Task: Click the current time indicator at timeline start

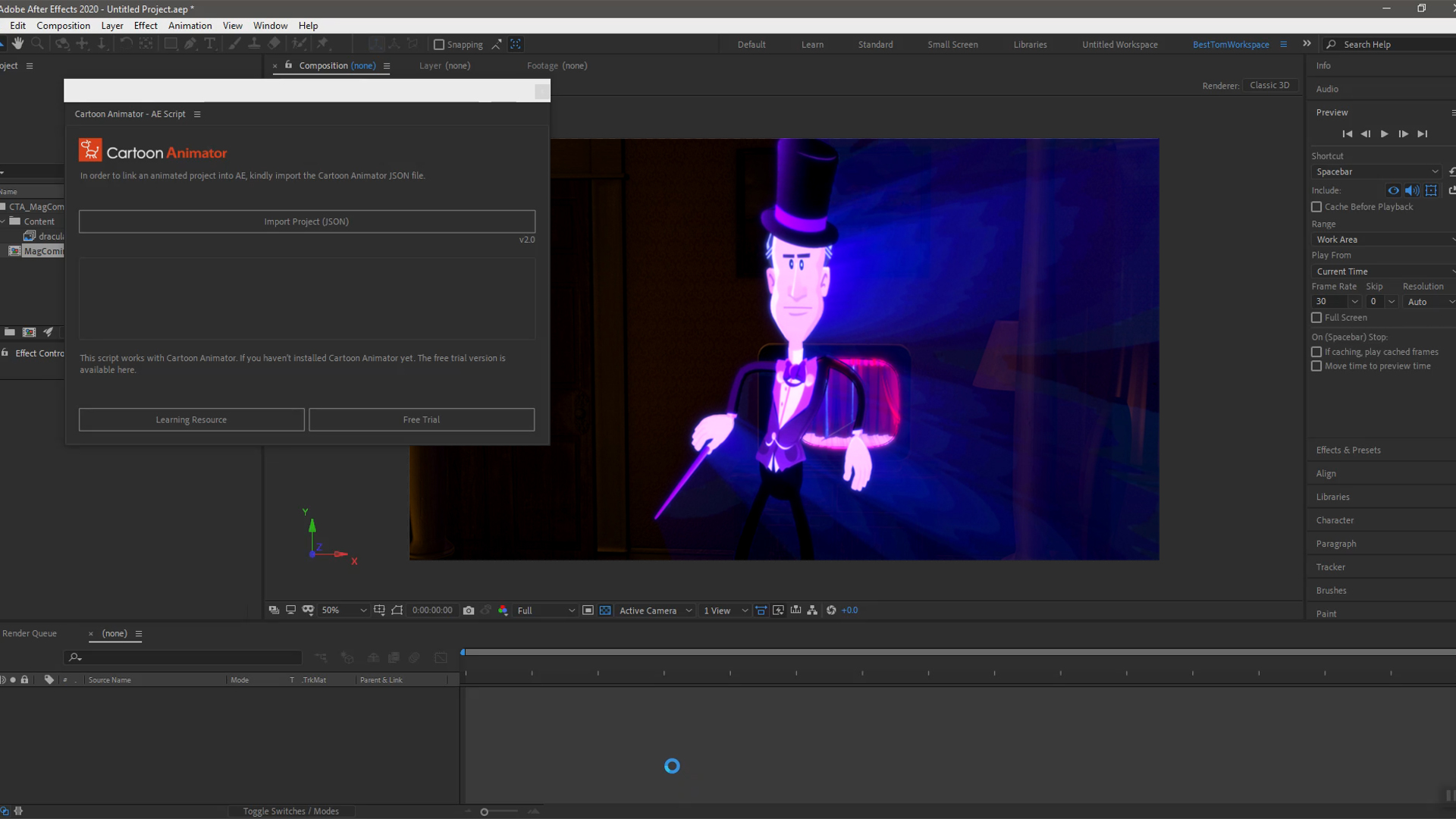Action: pyautogui.click(x=463, y=652)
